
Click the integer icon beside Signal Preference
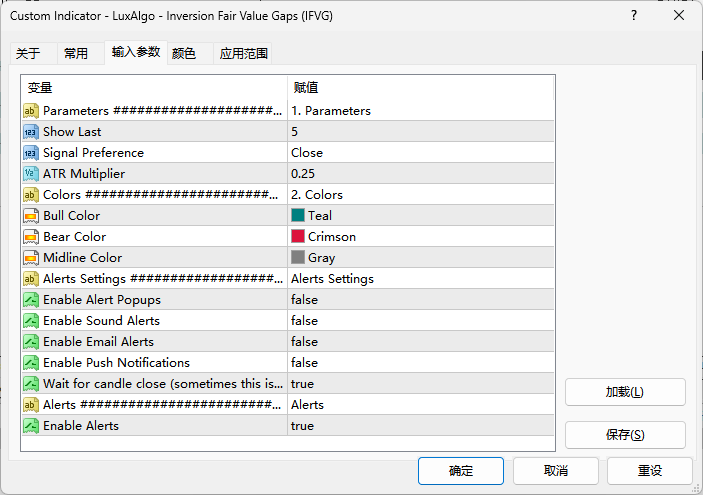[30, 153]
